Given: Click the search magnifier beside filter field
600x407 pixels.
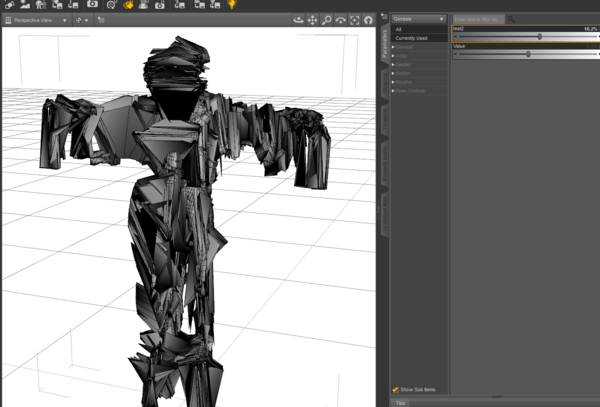Looking at the screenshot, I should 511,19.
